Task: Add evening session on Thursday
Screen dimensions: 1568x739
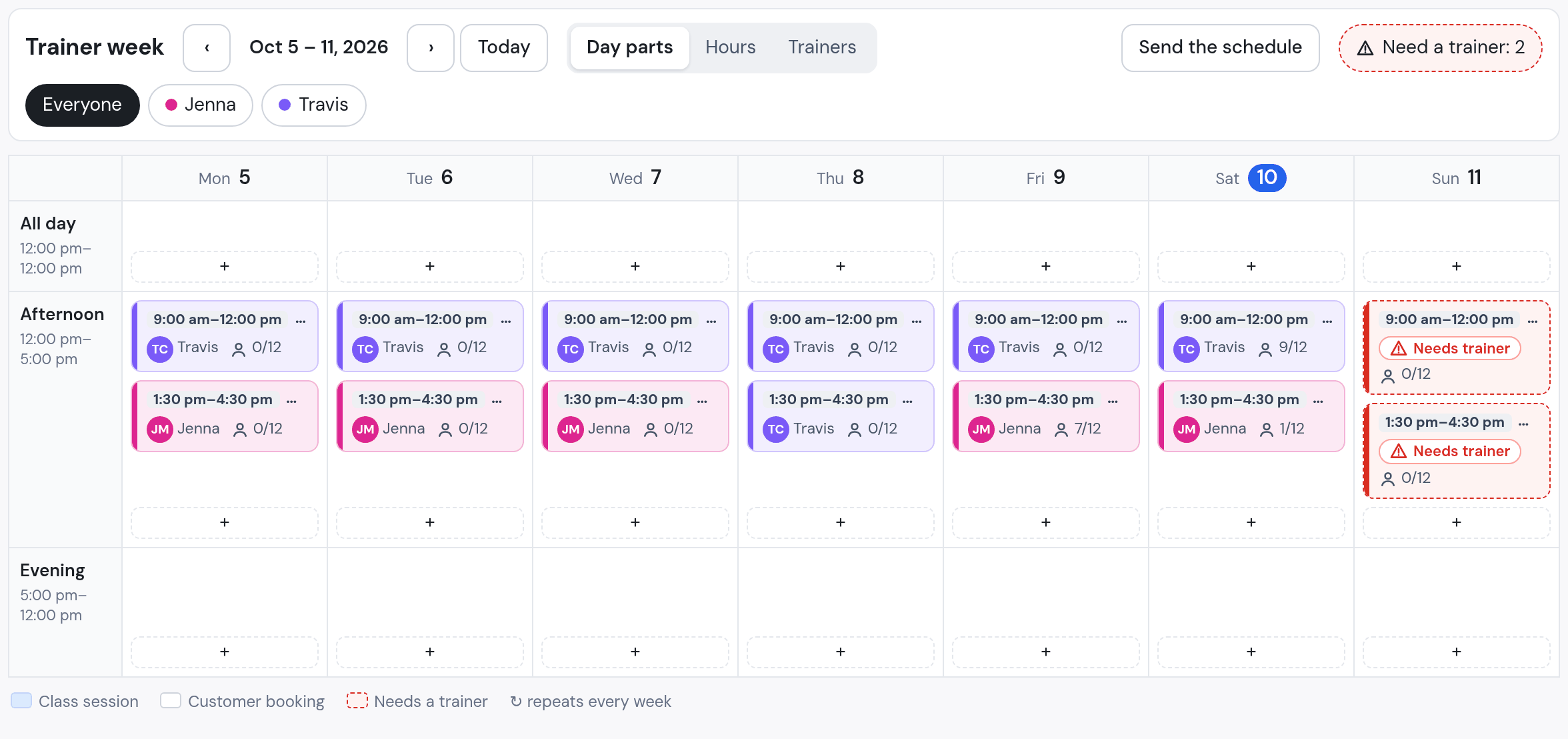Action: point(841,652)
